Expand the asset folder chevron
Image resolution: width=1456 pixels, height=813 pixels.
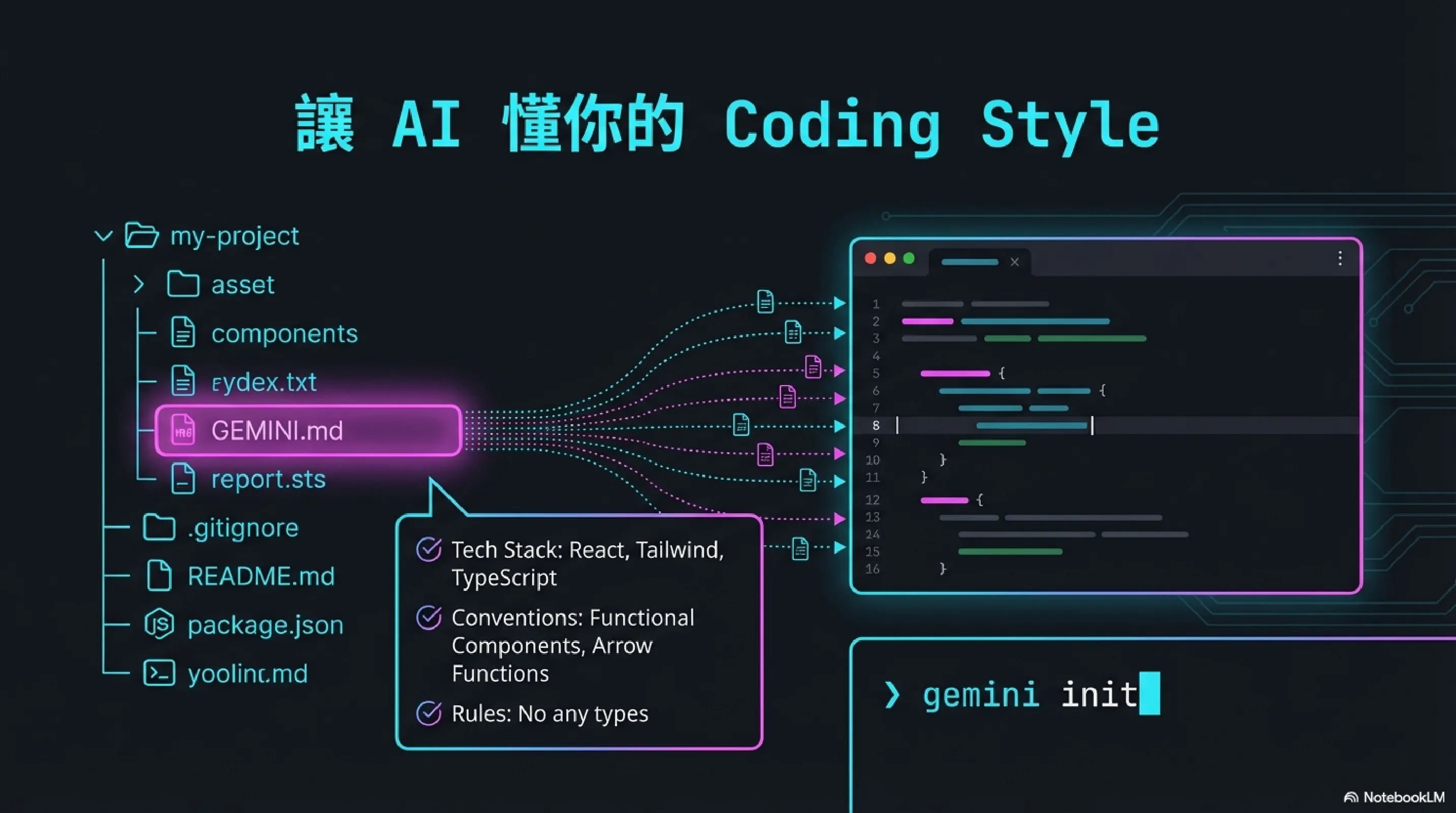coord(139,284)
